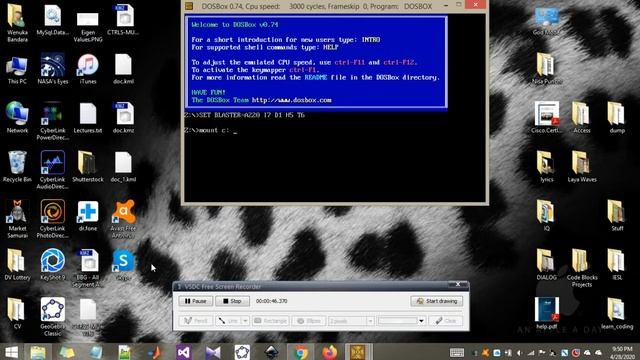Select the DV Lottery folder
The image size is (640, 360).
[17, 264]
